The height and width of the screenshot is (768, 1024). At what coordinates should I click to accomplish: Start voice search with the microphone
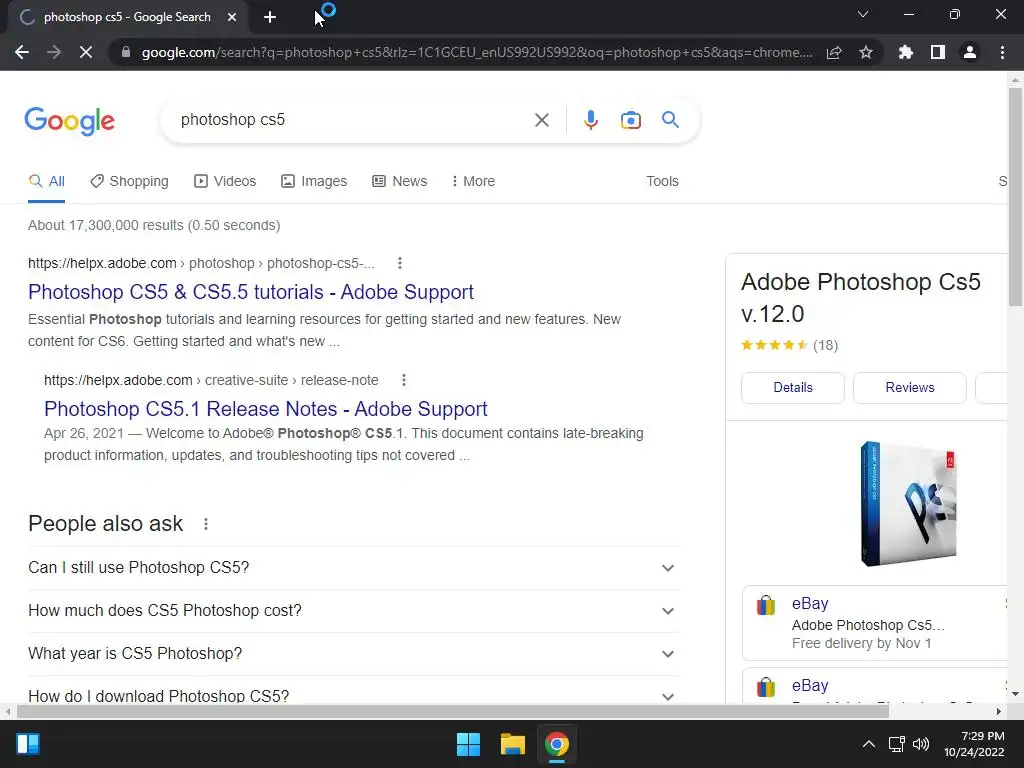pyautogui.click(x=591, y=120)
